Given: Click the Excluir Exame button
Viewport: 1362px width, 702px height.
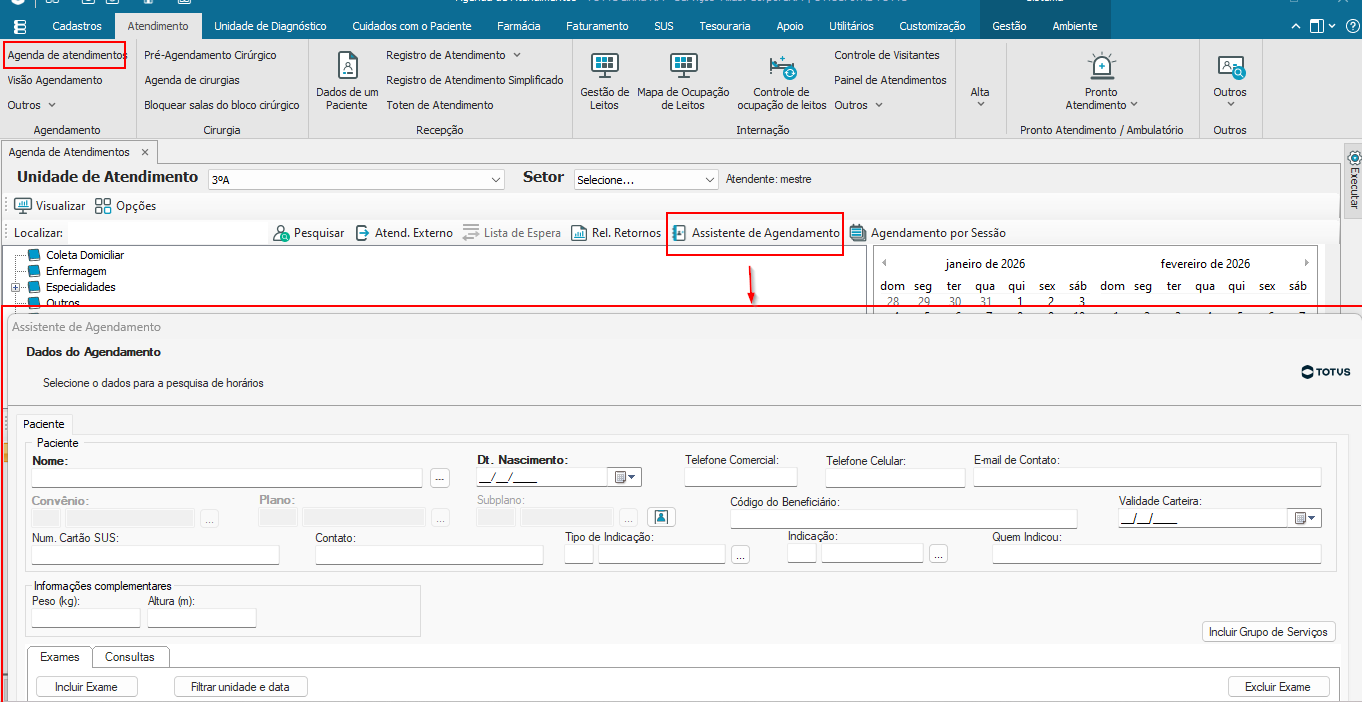Looking at the screenshot, I should point(1278,687).
